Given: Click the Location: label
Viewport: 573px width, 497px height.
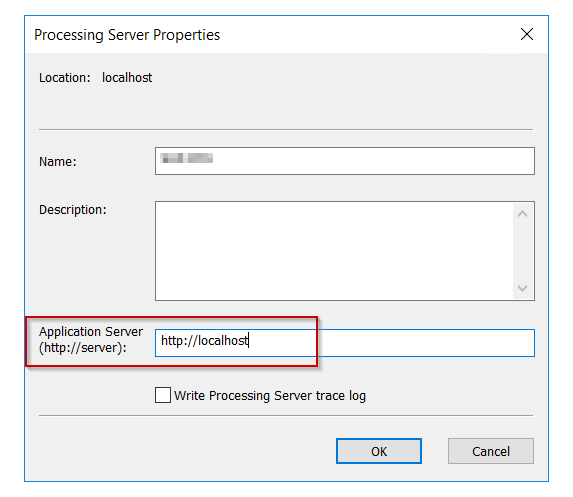Looking at the screenshot, I should pos(65,77).
